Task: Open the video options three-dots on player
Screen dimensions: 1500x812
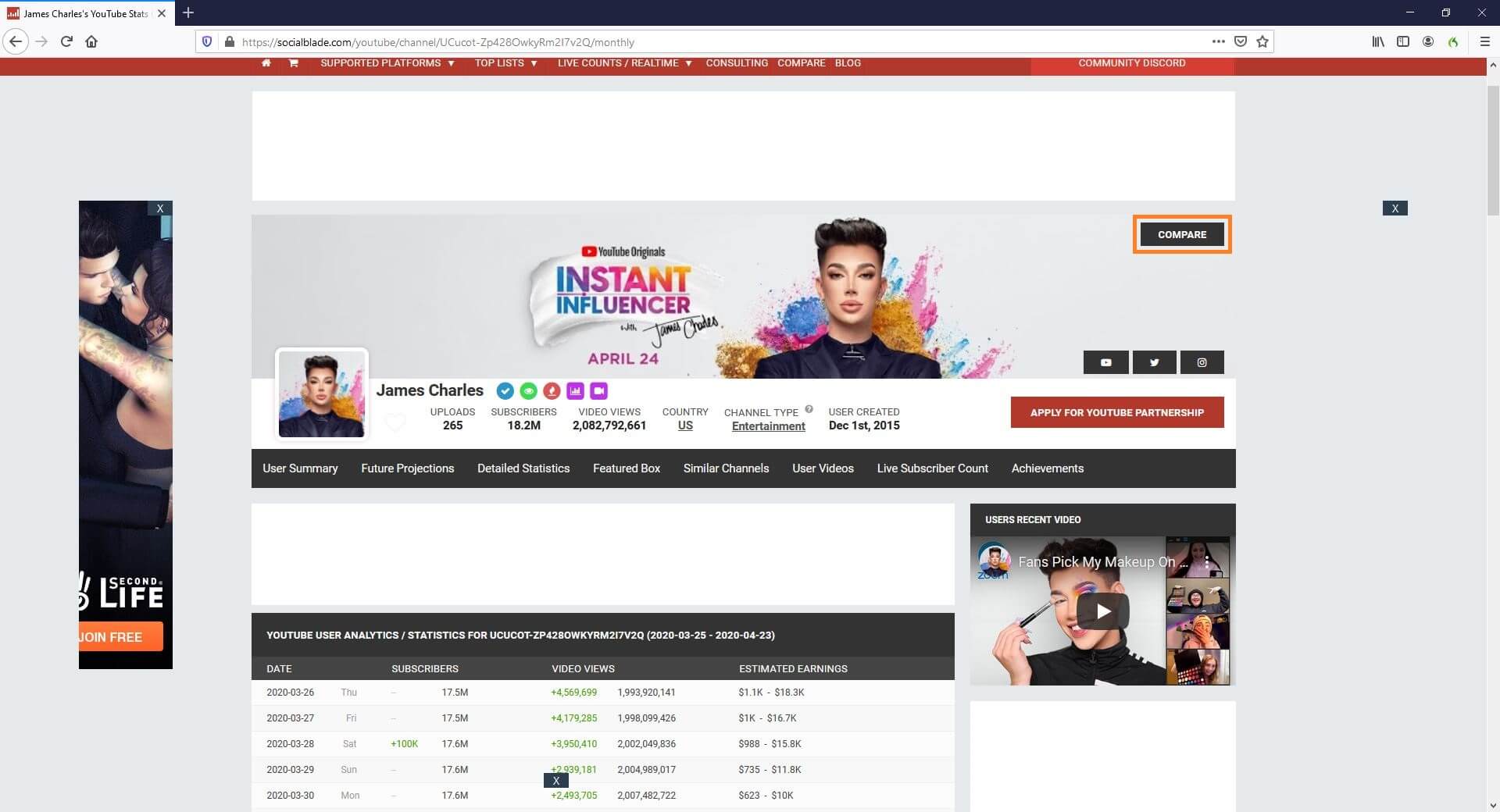Action: (x=1207, y=561)
